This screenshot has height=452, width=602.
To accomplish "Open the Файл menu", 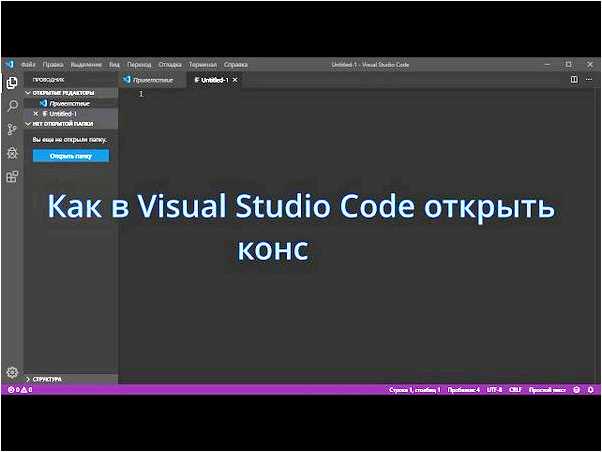I will click(28, 65).
